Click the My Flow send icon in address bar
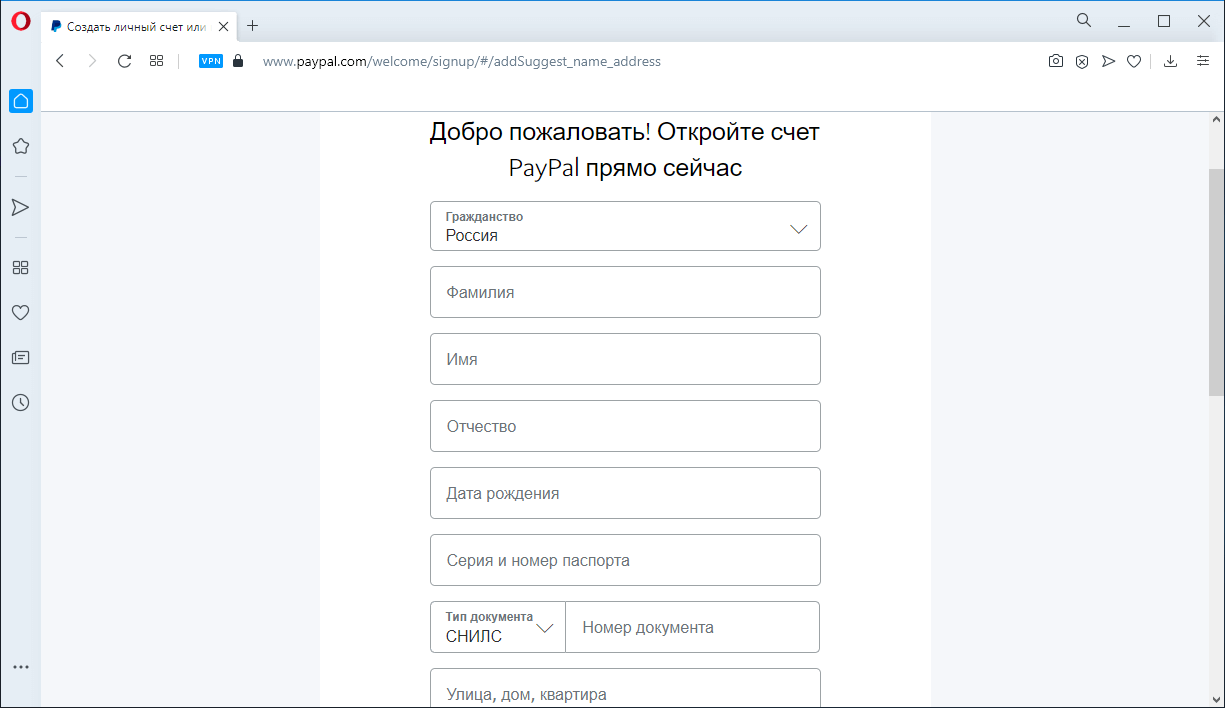1225x708 pixels. coord(1108,61)
